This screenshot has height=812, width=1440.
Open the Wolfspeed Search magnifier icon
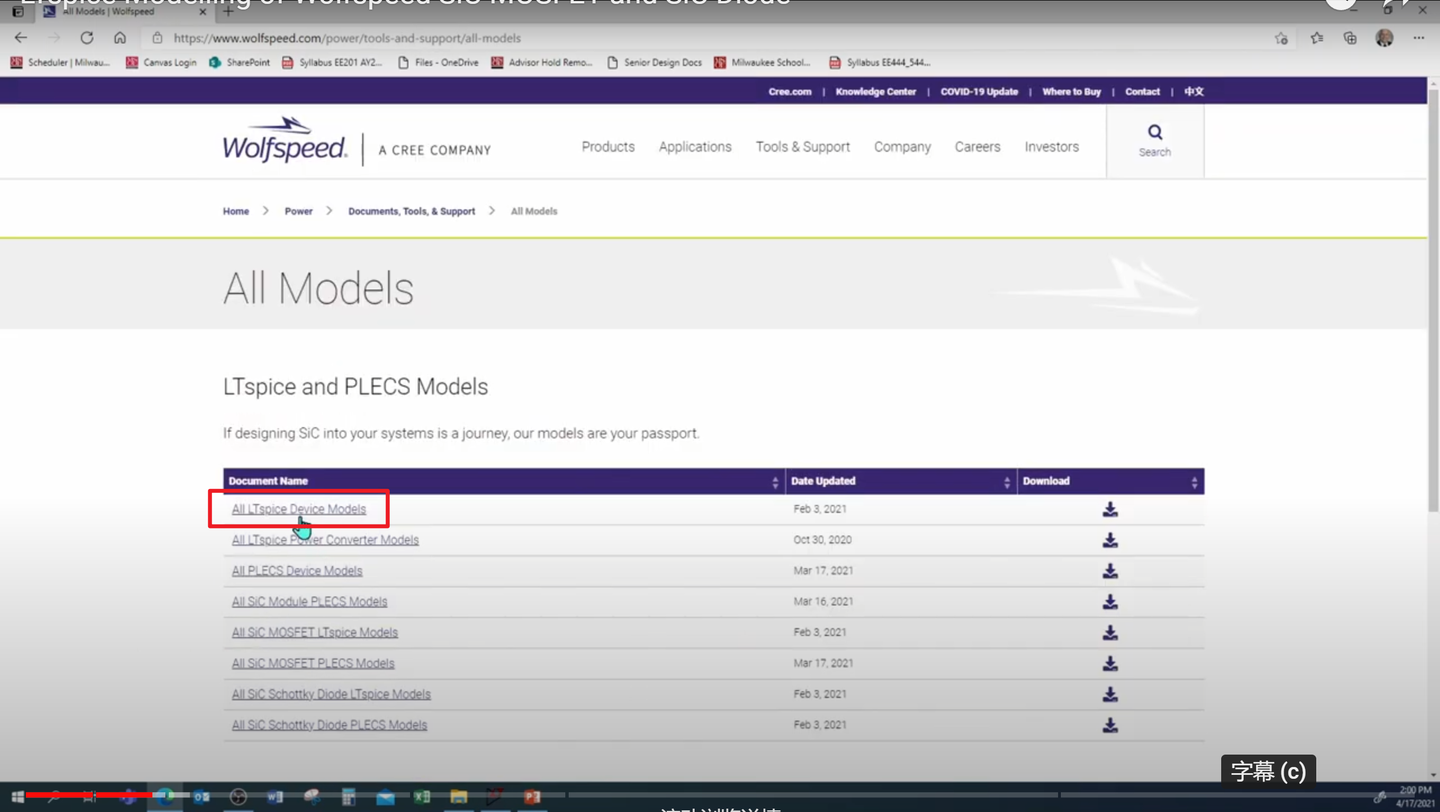pos(1154,131)
